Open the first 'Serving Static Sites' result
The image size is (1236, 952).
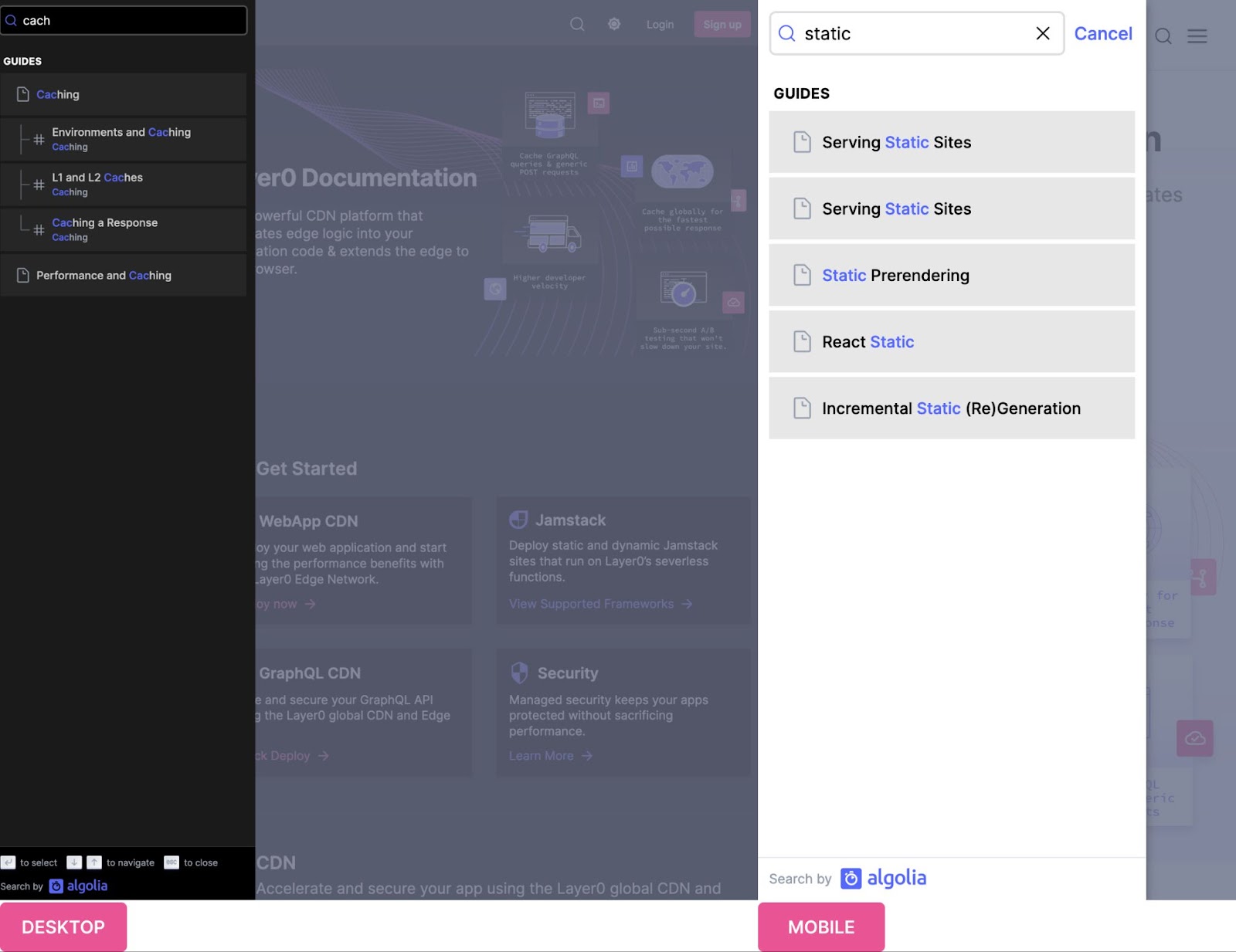[952, 142]
